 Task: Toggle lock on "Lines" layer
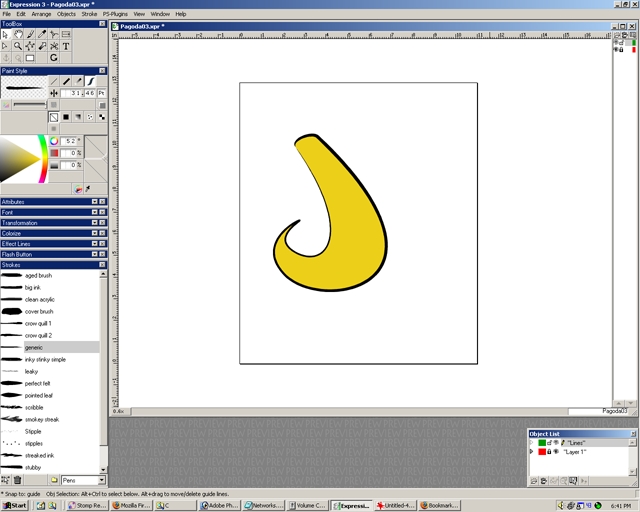tap(549, 443)
